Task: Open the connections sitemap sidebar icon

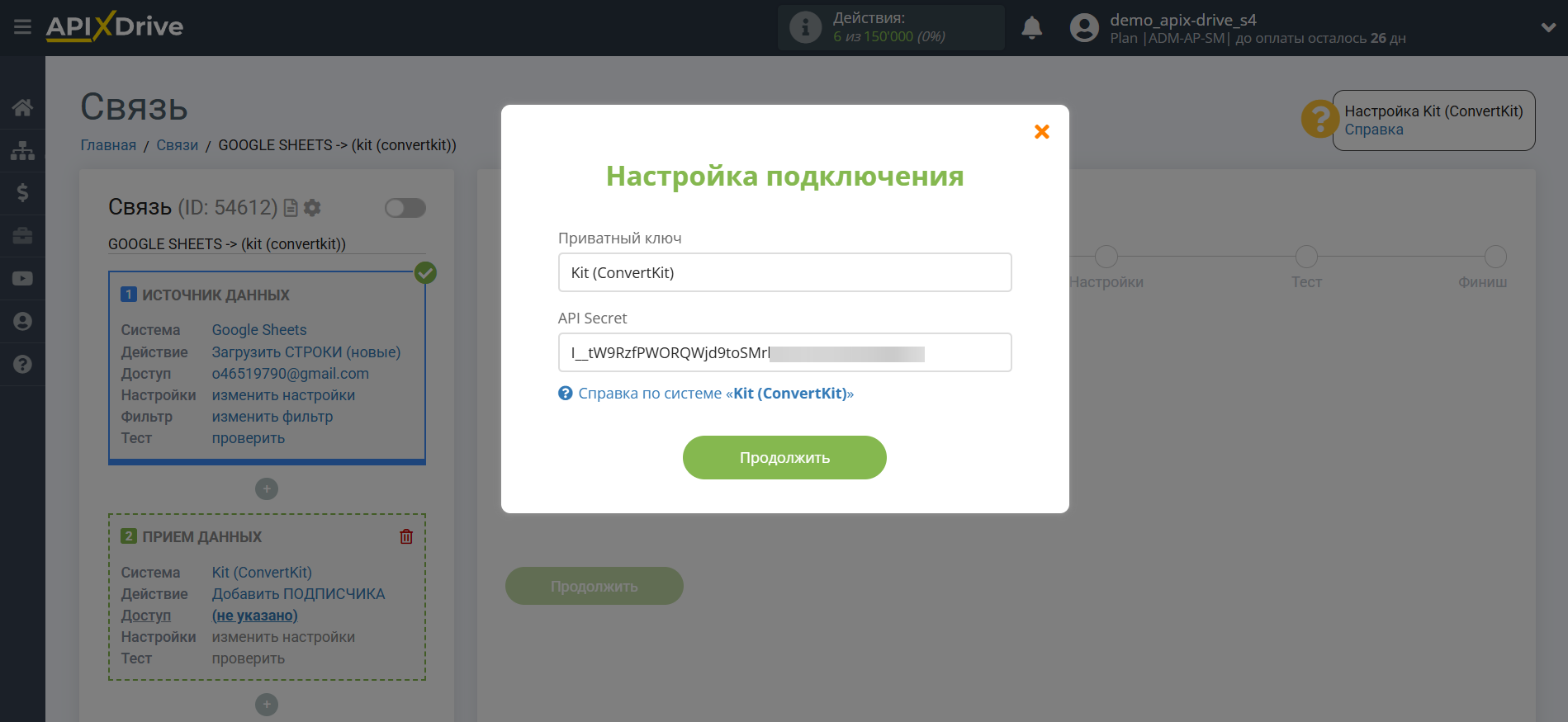Action: click(x=22, y=150)
